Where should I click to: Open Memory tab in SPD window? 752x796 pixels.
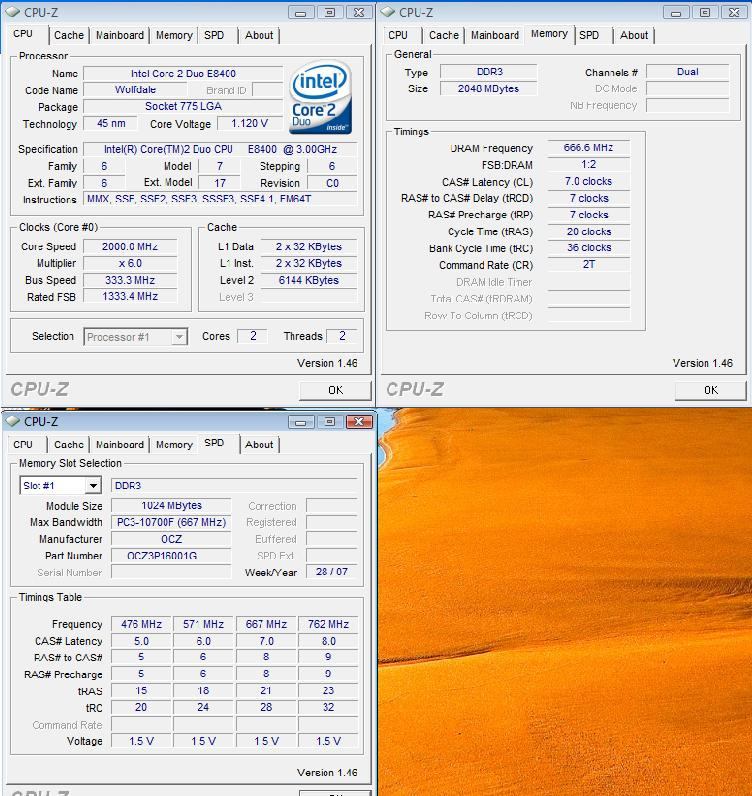174,444
